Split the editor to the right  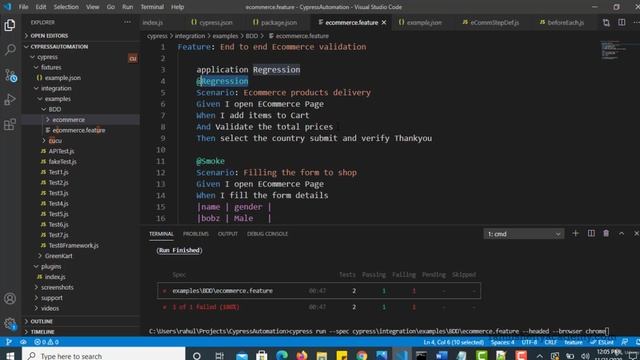(x=622, y=22)
